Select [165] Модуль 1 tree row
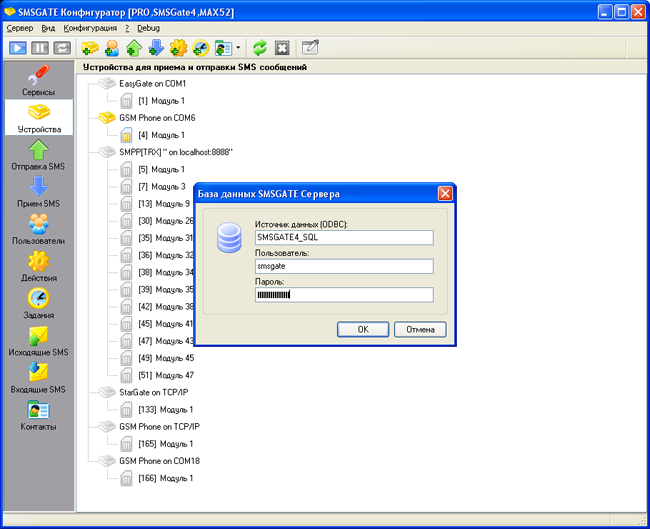Image resolution: width=650 pixels, height=529 pixels. pos(165,444)
